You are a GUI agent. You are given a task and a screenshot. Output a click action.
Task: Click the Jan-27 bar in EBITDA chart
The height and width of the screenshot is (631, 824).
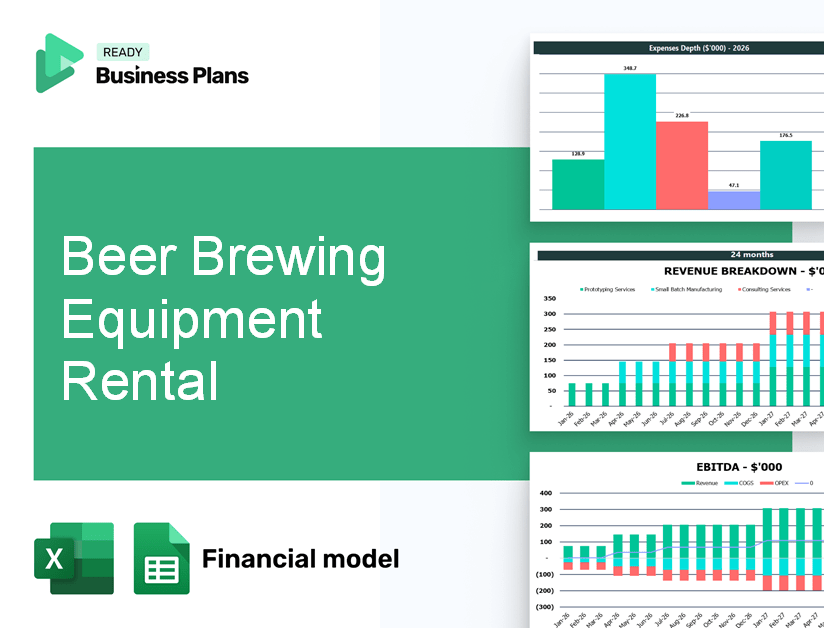[767, 549]
